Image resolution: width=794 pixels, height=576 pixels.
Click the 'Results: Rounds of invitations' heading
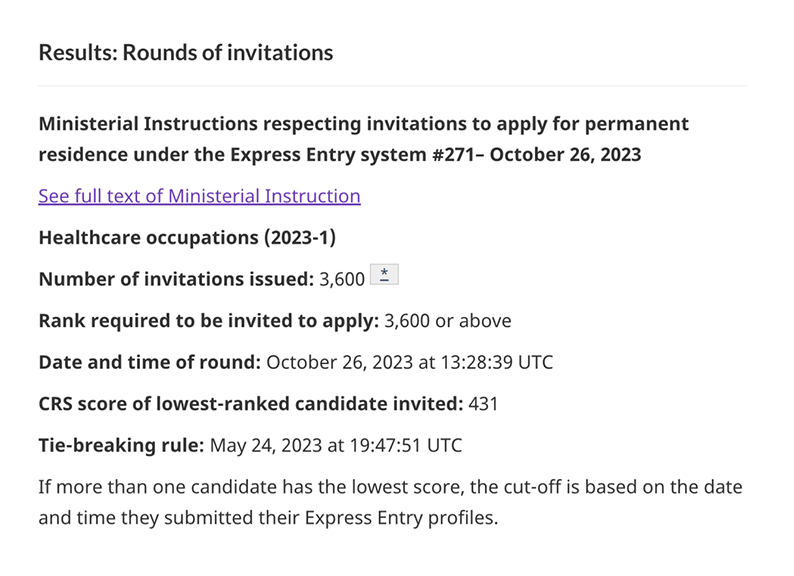coord(185,52)
